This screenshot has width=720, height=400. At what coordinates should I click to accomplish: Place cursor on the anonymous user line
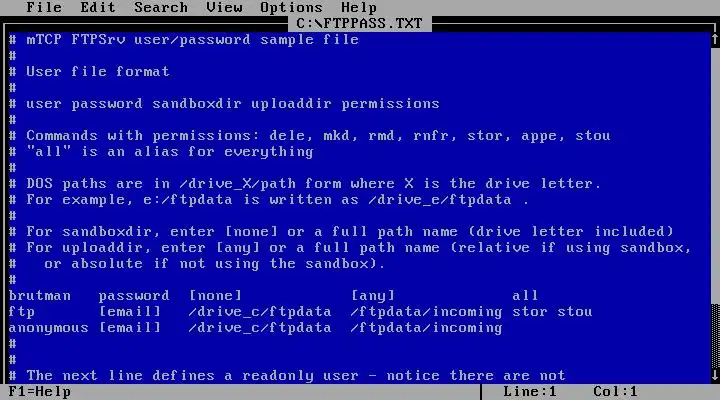tap(255, 328)
